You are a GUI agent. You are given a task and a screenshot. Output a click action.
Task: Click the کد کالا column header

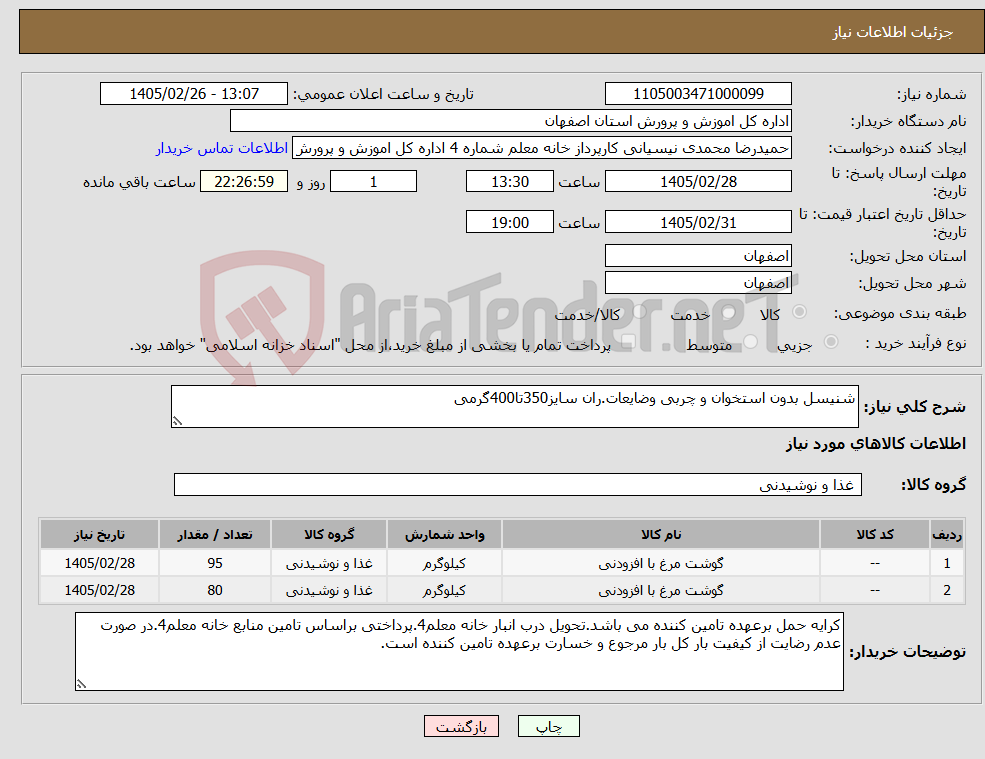tap(874, 534)
